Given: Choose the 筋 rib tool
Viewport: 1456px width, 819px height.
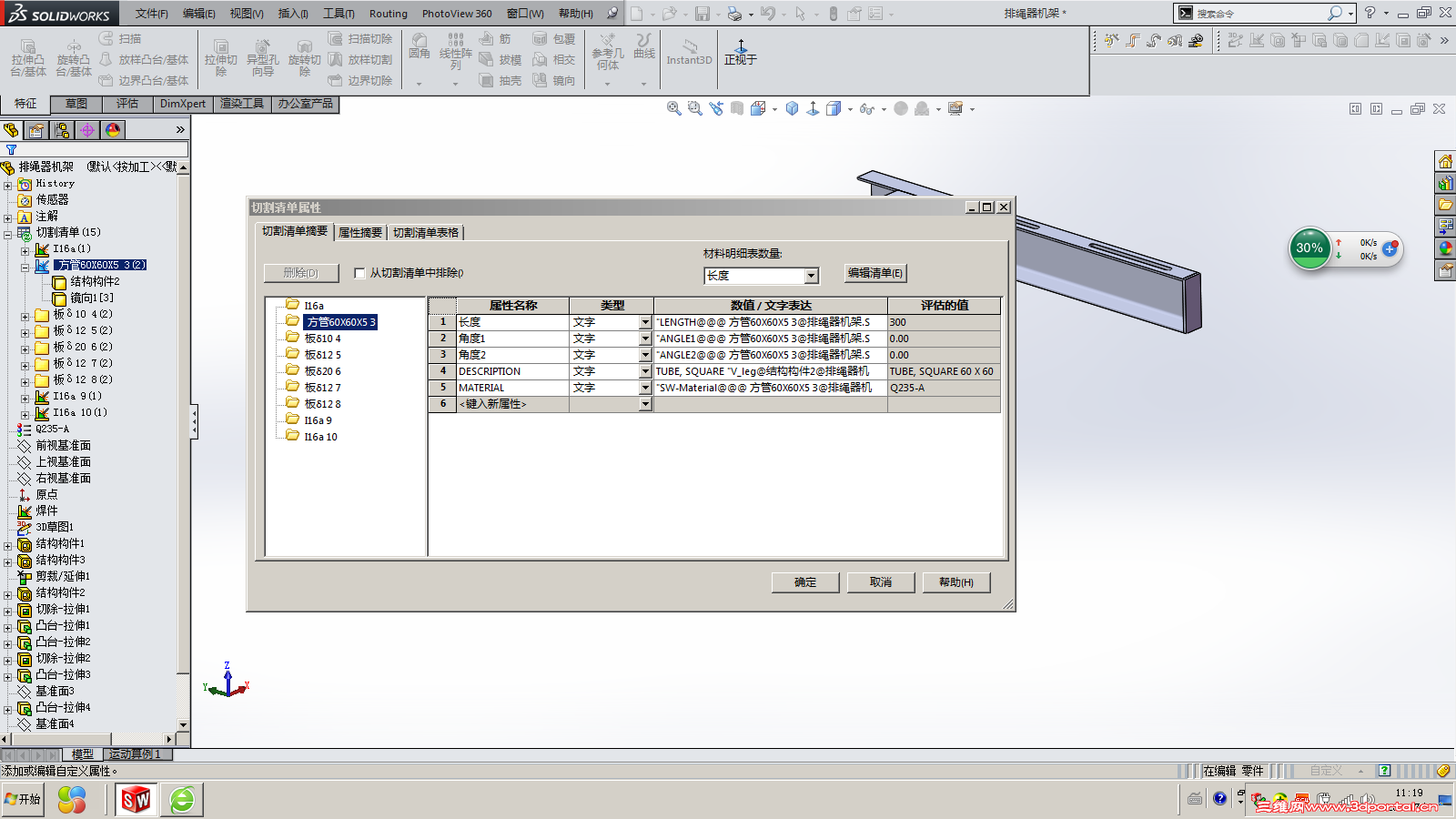Looking at the screenshot, I should 496,39.
